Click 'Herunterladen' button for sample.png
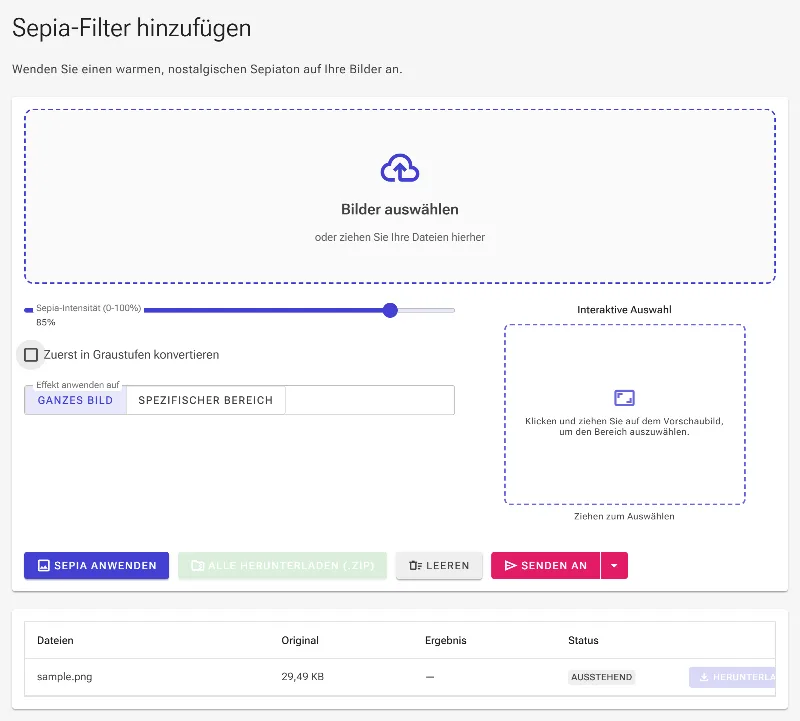Screen dimensions: 800x721 click(732, 677)
